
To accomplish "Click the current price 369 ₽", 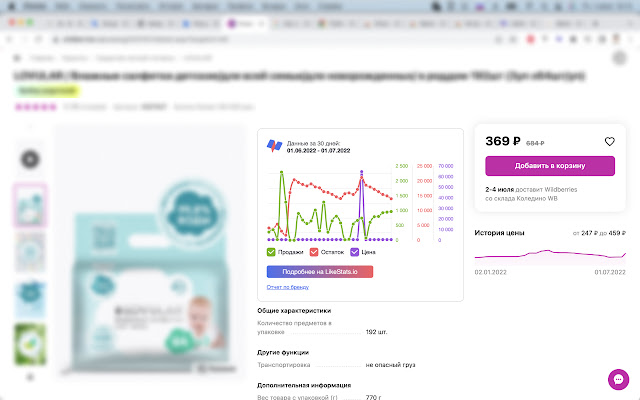I will pyautogui.click(x=502, y=141).
